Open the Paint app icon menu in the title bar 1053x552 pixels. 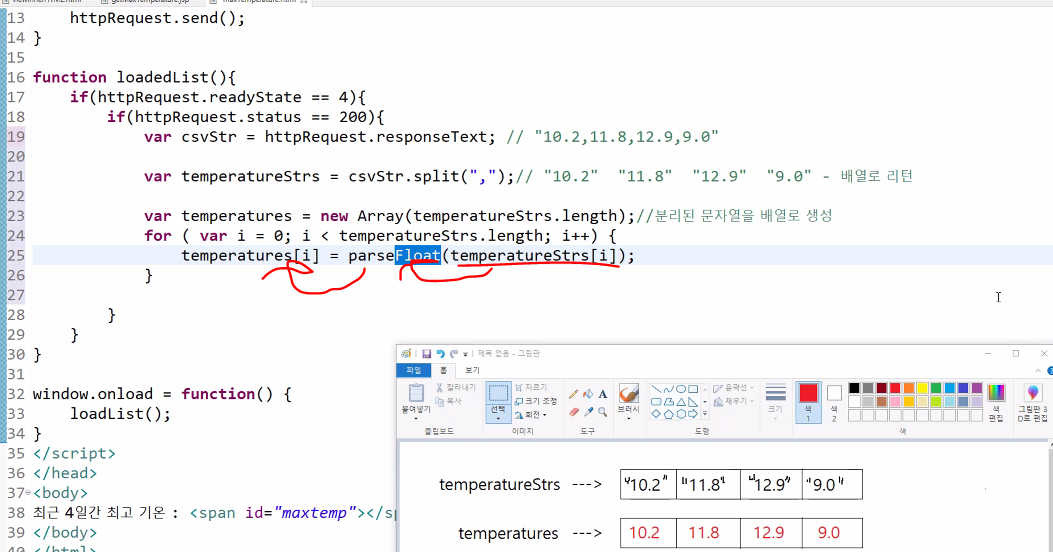tap(406, 353)
